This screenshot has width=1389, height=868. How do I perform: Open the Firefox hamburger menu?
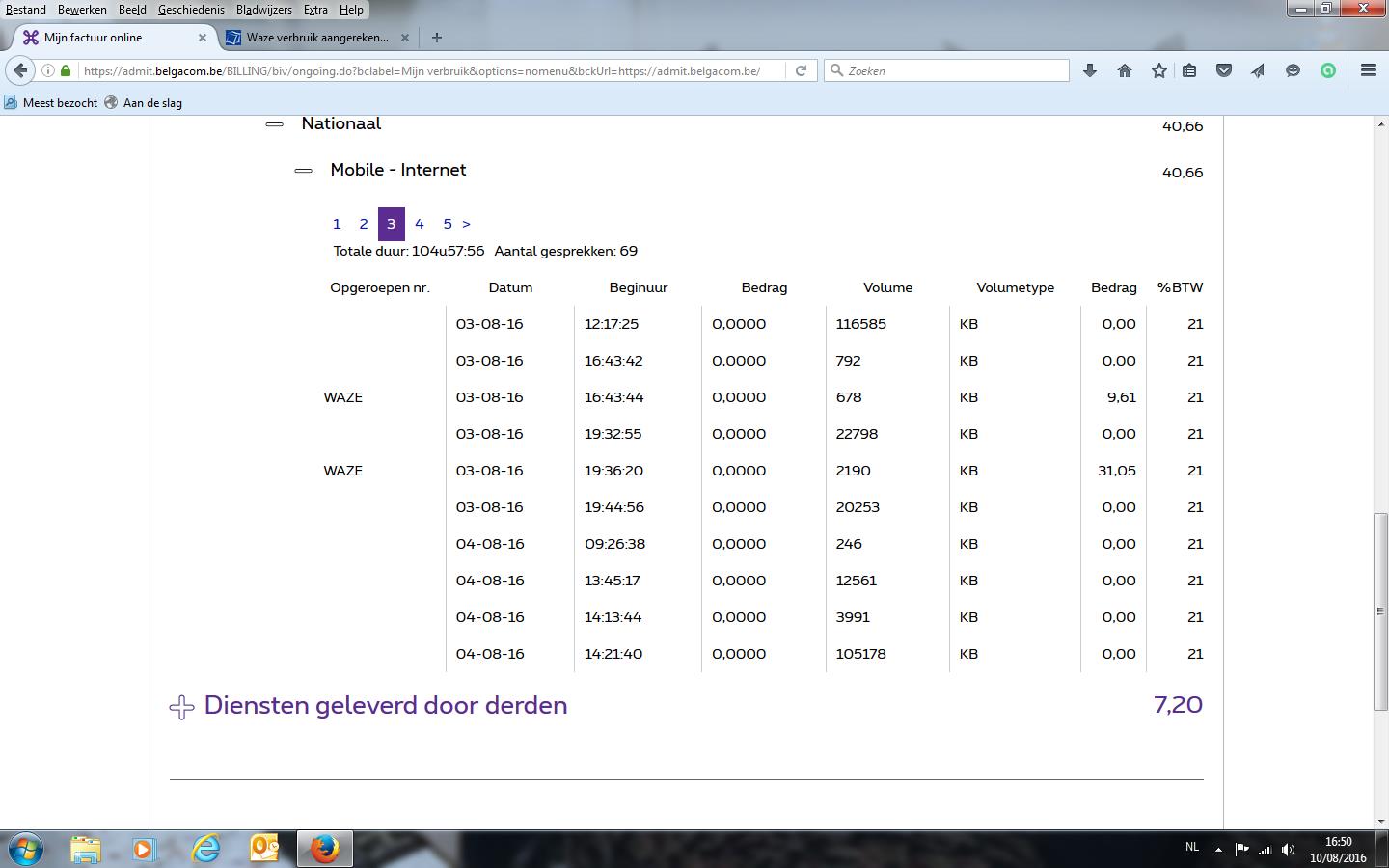1368,70
